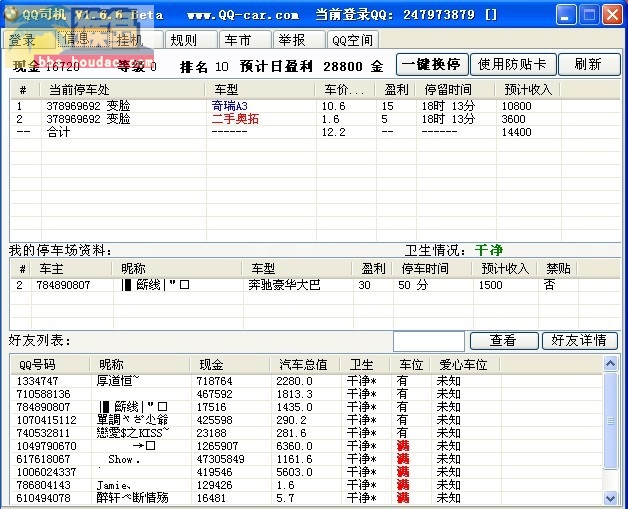This screenshot has height=509, width=628.
Task: Click cash value 47305849
Action: click(x=220, y=459)
